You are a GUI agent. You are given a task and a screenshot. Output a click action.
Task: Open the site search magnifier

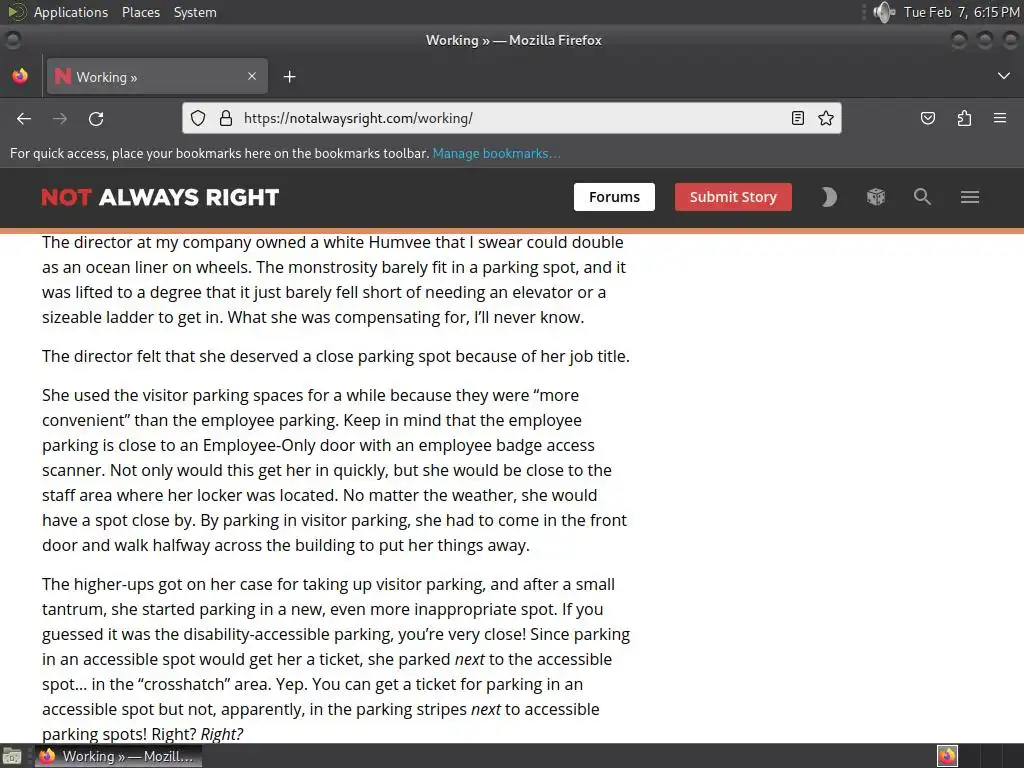point(922,197)
